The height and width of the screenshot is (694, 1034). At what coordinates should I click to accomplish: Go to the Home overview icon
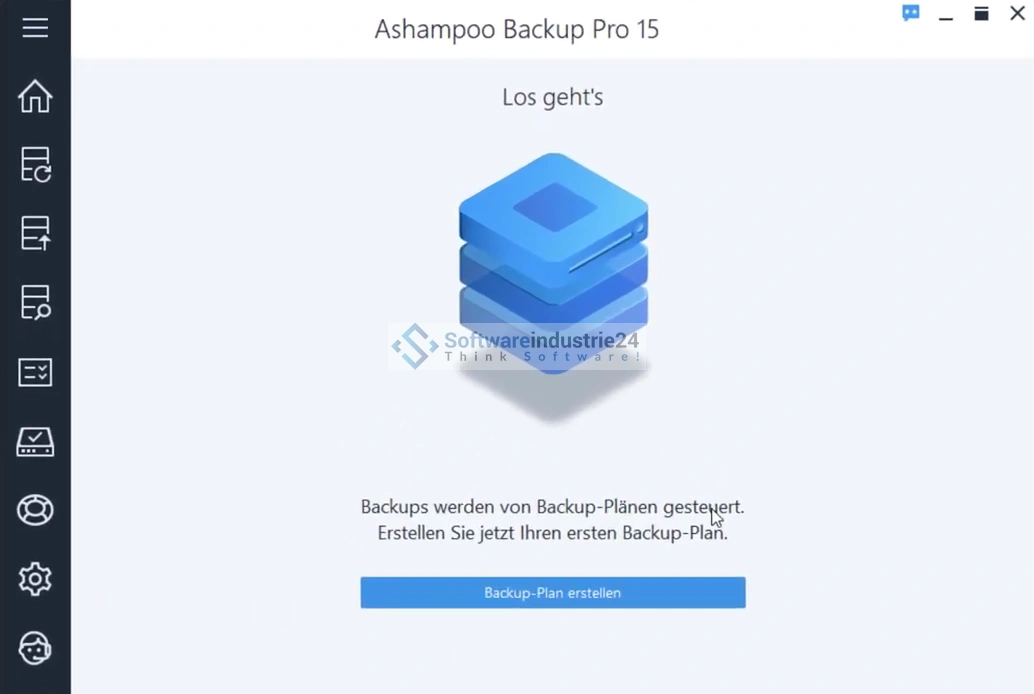[x=35, y=96]
